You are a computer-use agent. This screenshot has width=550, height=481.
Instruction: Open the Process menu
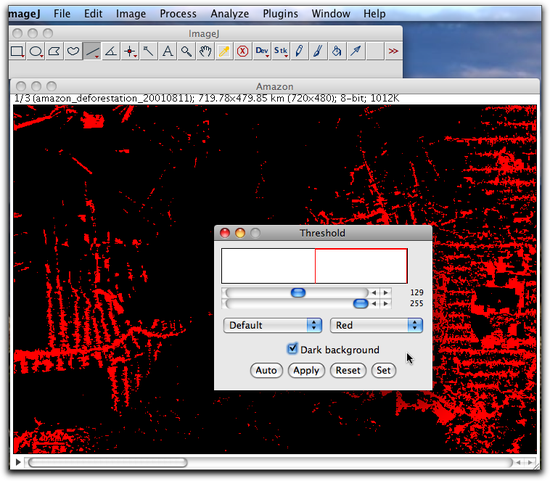[178, 14]
